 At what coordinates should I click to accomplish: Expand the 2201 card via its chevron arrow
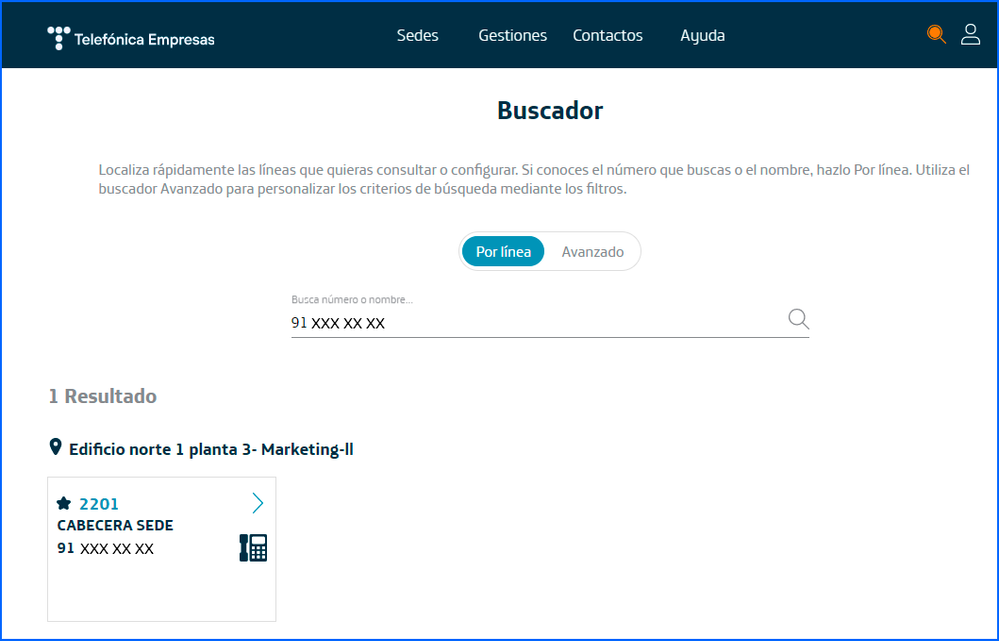tap(257, 502)
